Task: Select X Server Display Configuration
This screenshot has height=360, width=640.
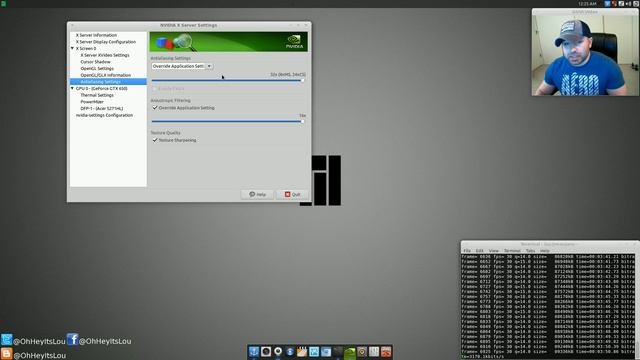Action: coord(106,42)
